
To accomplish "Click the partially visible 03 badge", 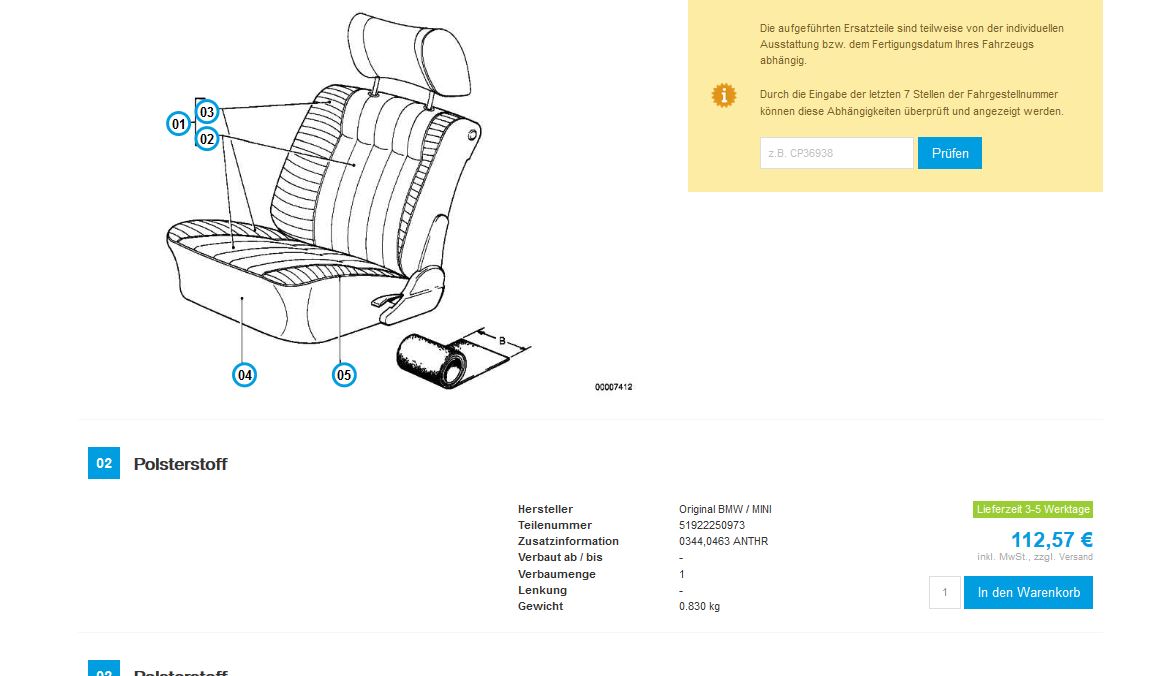I will [104, 668].
